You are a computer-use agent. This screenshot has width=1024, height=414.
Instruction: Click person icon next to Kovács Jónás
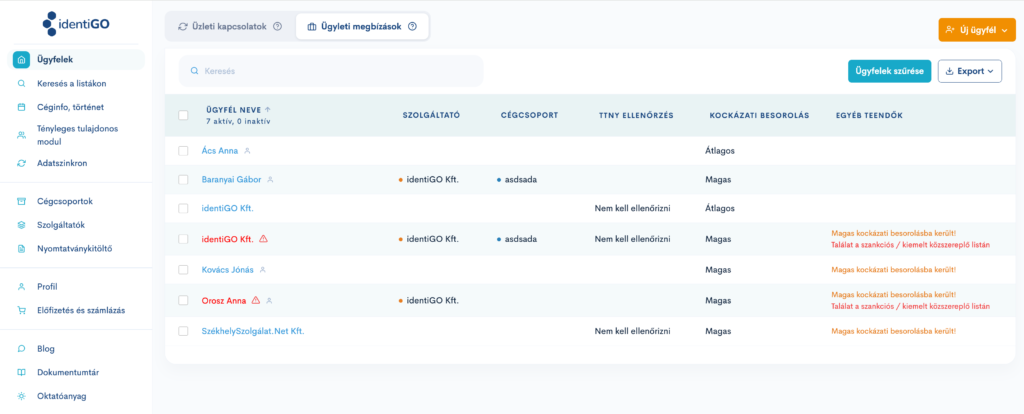click(263, 270)
